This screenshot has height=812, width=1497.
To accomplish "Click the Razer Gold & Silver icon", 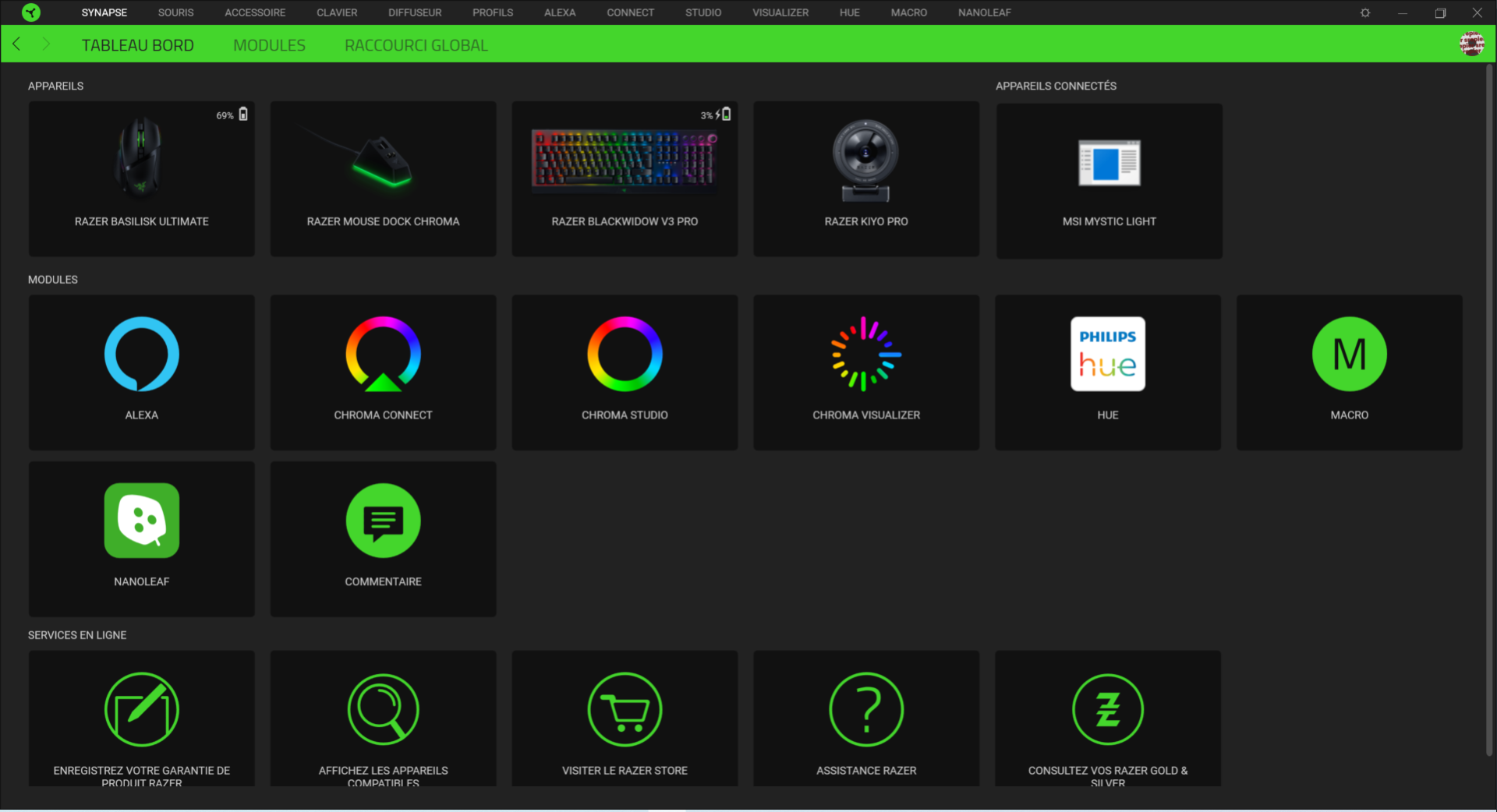I will click(x=1108, y=709).
